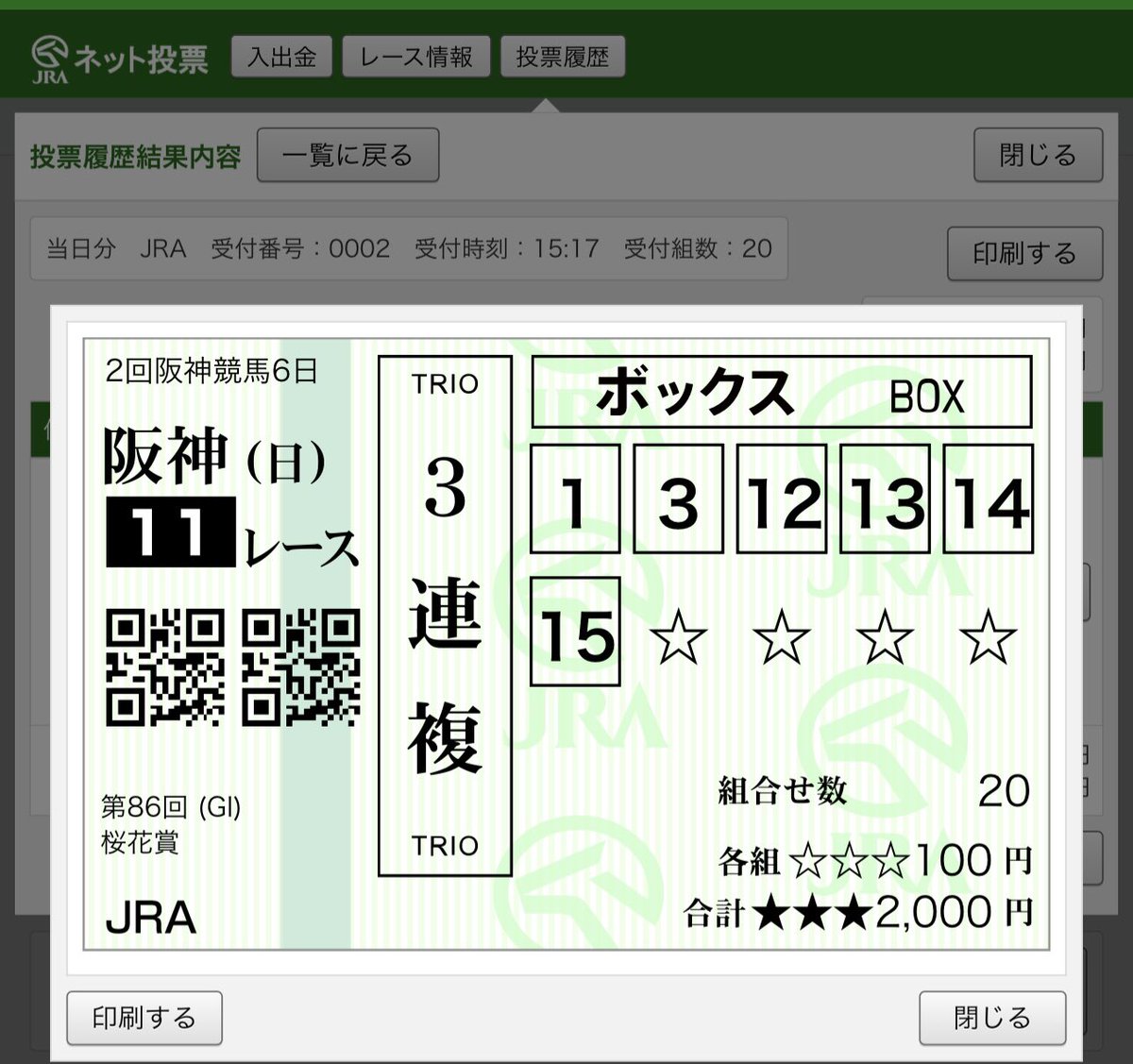Click the bottom TRIO label
The height and width of the screenshot is (1064, 1133).
445,846
